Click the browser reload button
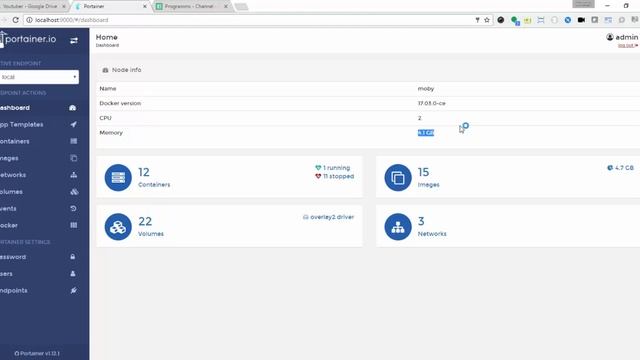Image resolution: width=640 pixels, height=360 pixels. point(16,20)
